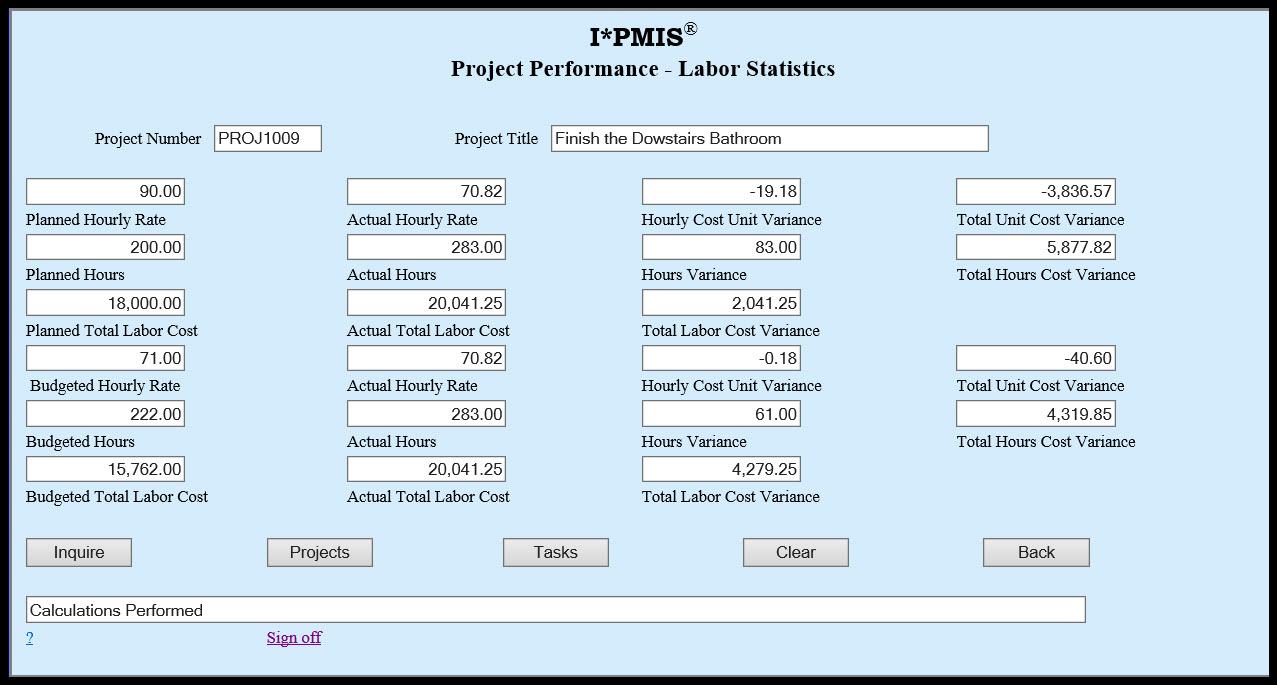The height and width of the screenshot is (685, 1277).
Task: Select the Planned Hours field showing 200.00
Action: click(x=105, y=247)
